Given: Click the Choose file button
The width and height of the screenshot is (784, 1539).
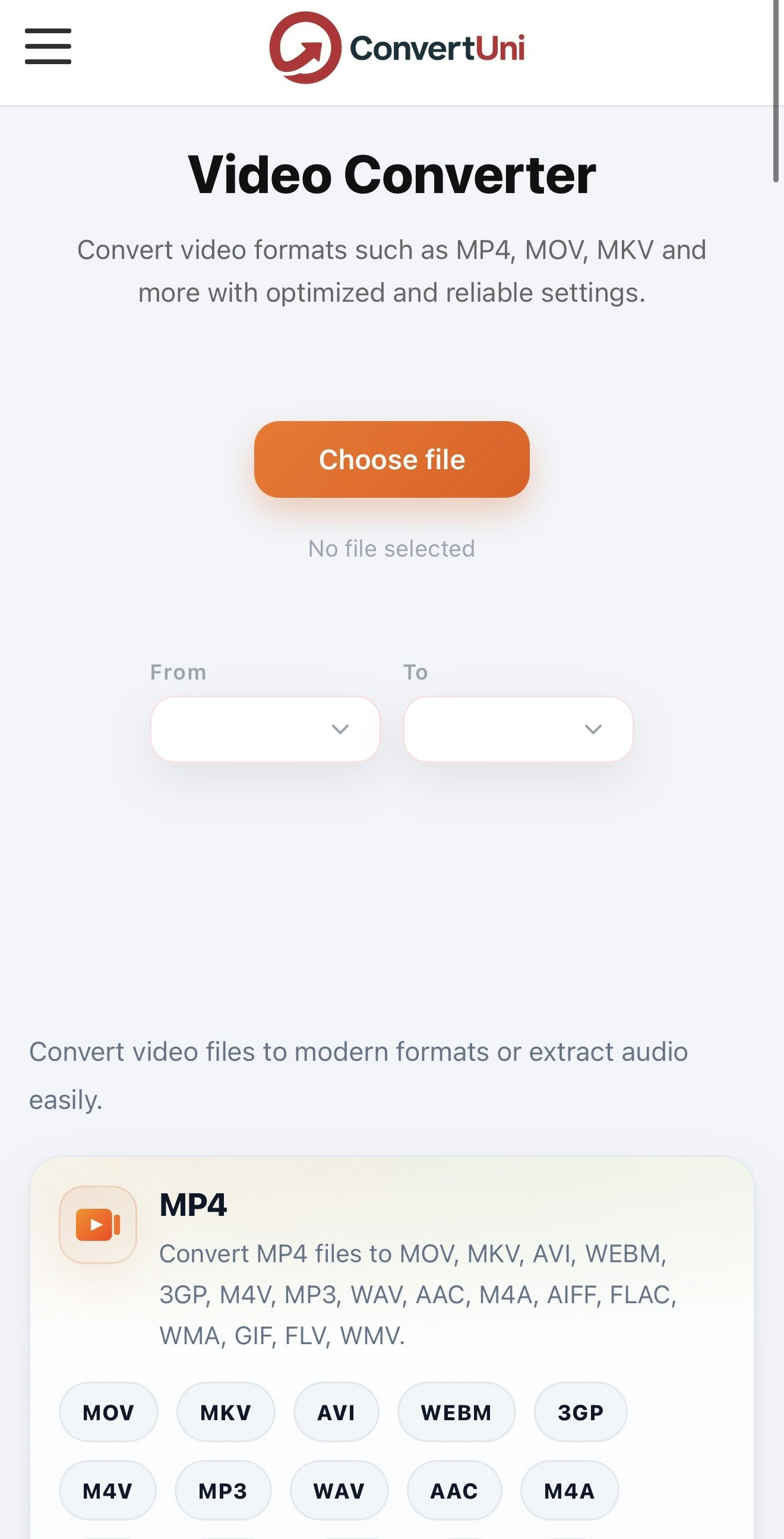Looking at the screenshot, I should click(x=392, y=459).
